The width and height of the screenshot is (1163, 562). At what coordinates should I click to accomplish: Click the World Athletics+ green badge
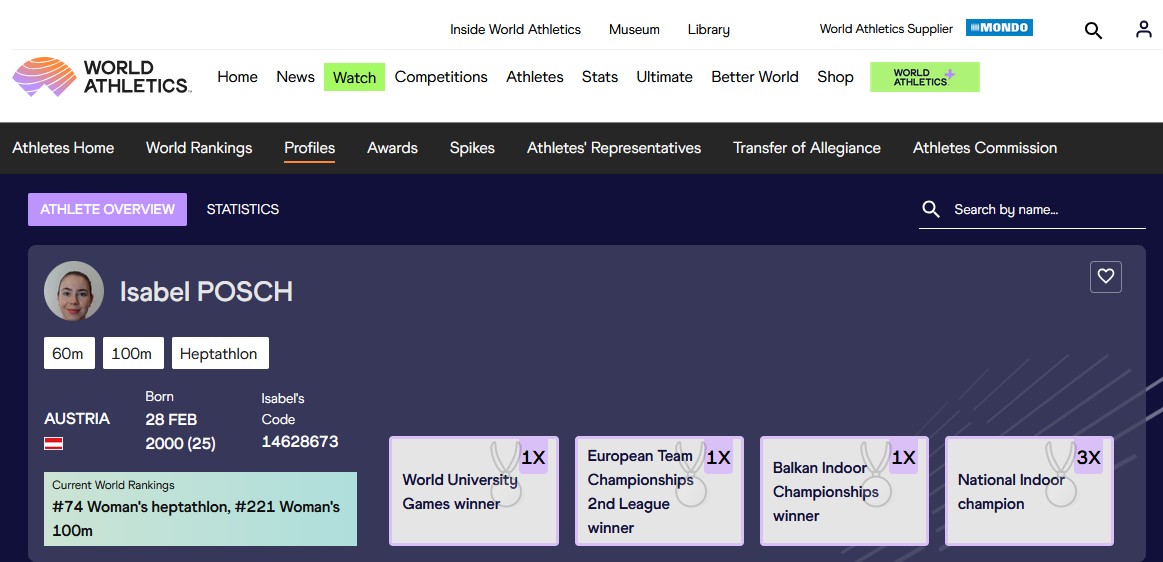coord(924,77)
